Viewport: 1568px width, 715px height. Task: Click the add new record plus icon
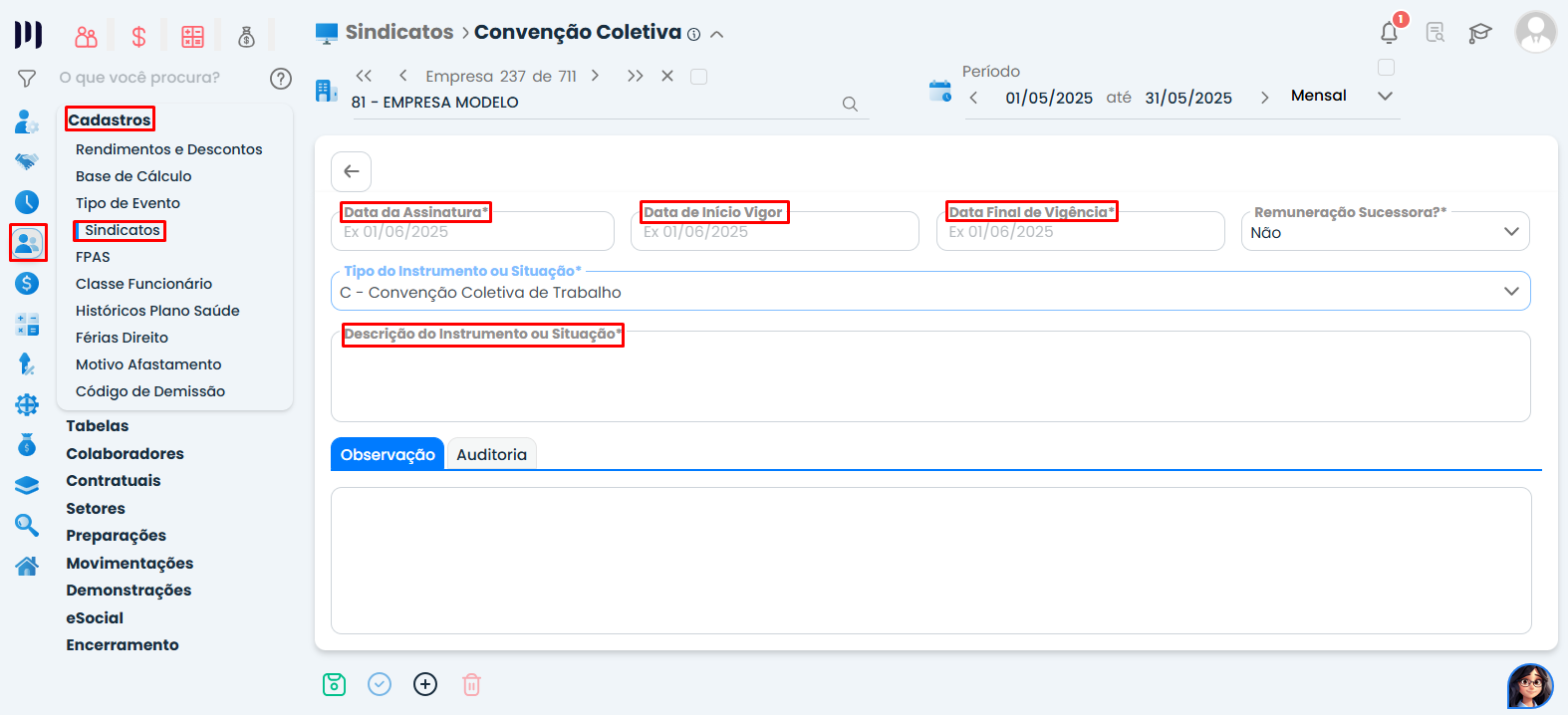pyautogui.click(x=425, y=684)
